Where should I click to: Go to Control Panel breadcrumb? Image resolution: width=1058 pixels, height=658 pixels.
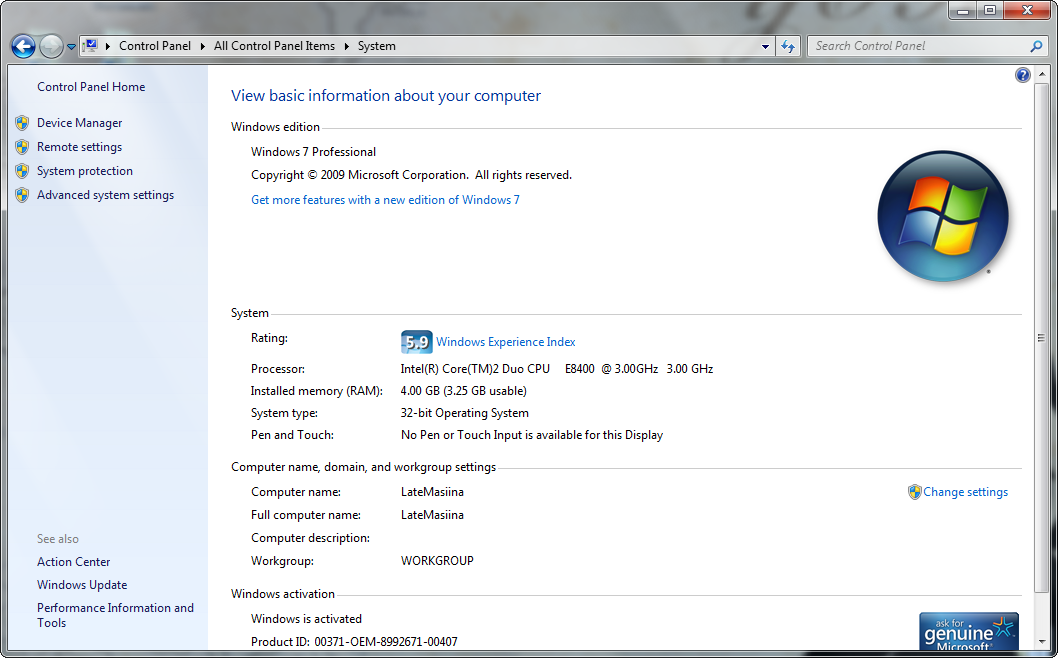(x=155, y=46)
